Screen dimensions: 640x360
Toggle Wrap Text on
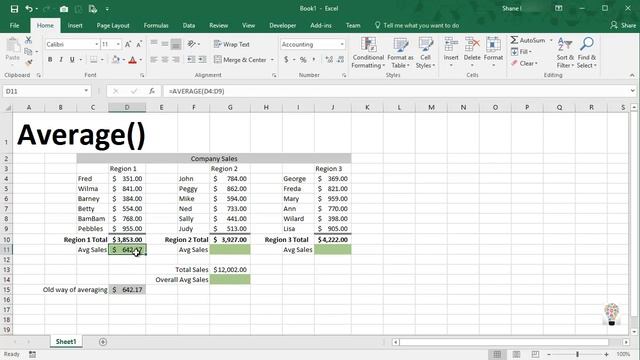(231, 44)
